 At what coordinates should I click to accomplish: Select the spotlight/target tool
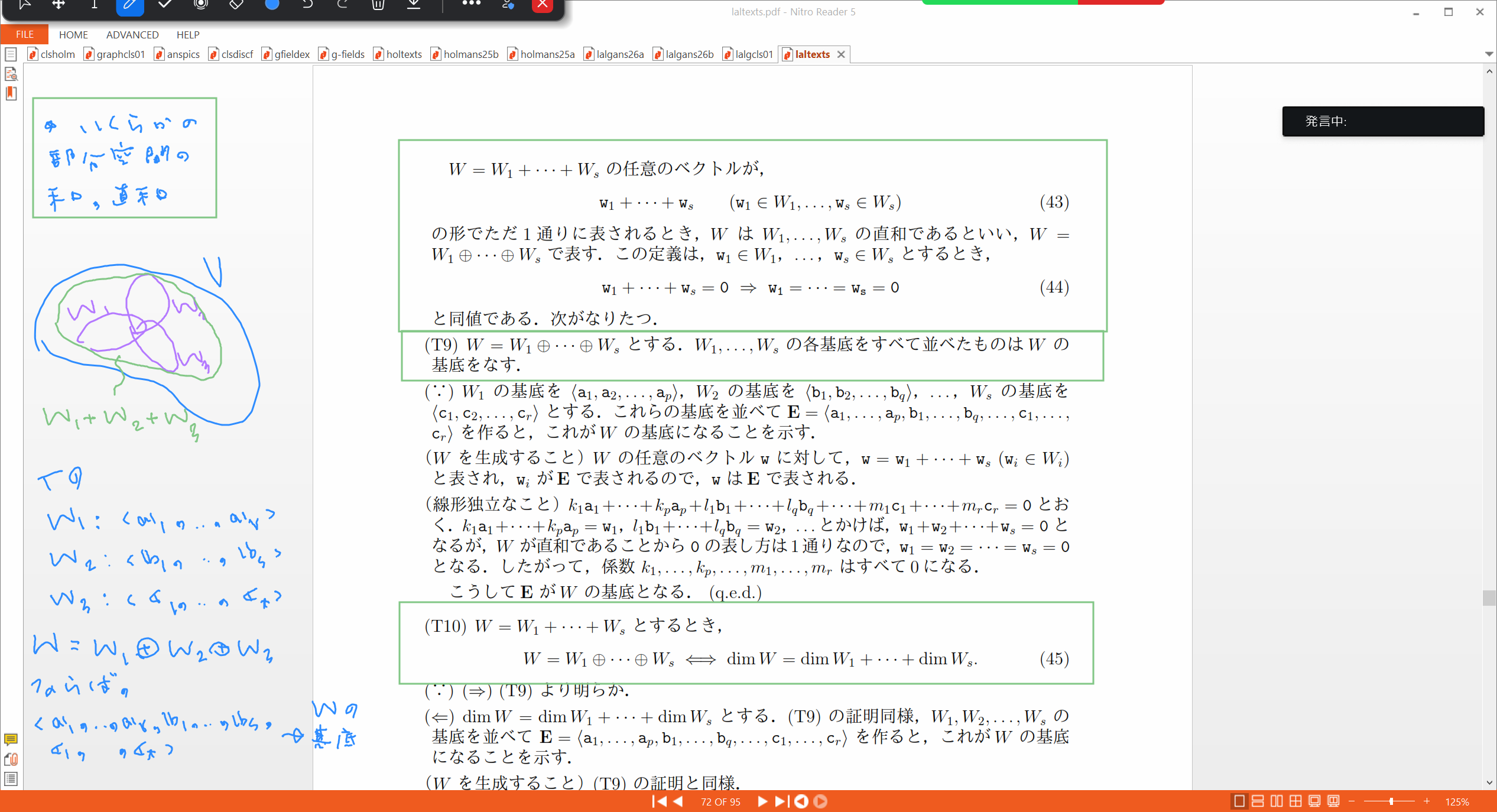[201, 4]
